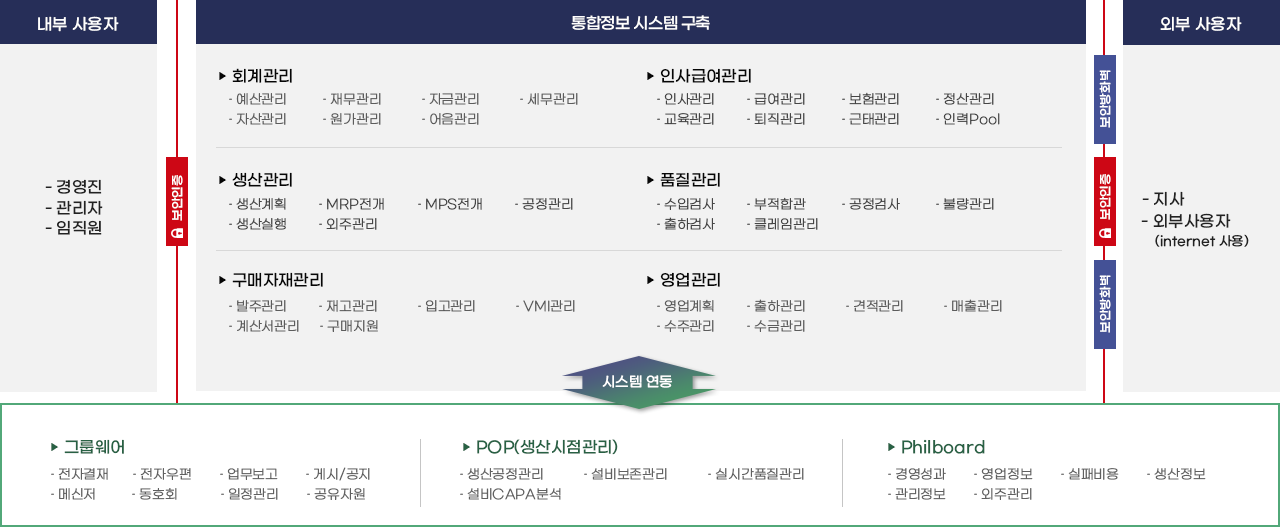Click the lock icon on the left 보안인증 badge
The height and width of the screenshot is (527, 1280).
[177, 233]
